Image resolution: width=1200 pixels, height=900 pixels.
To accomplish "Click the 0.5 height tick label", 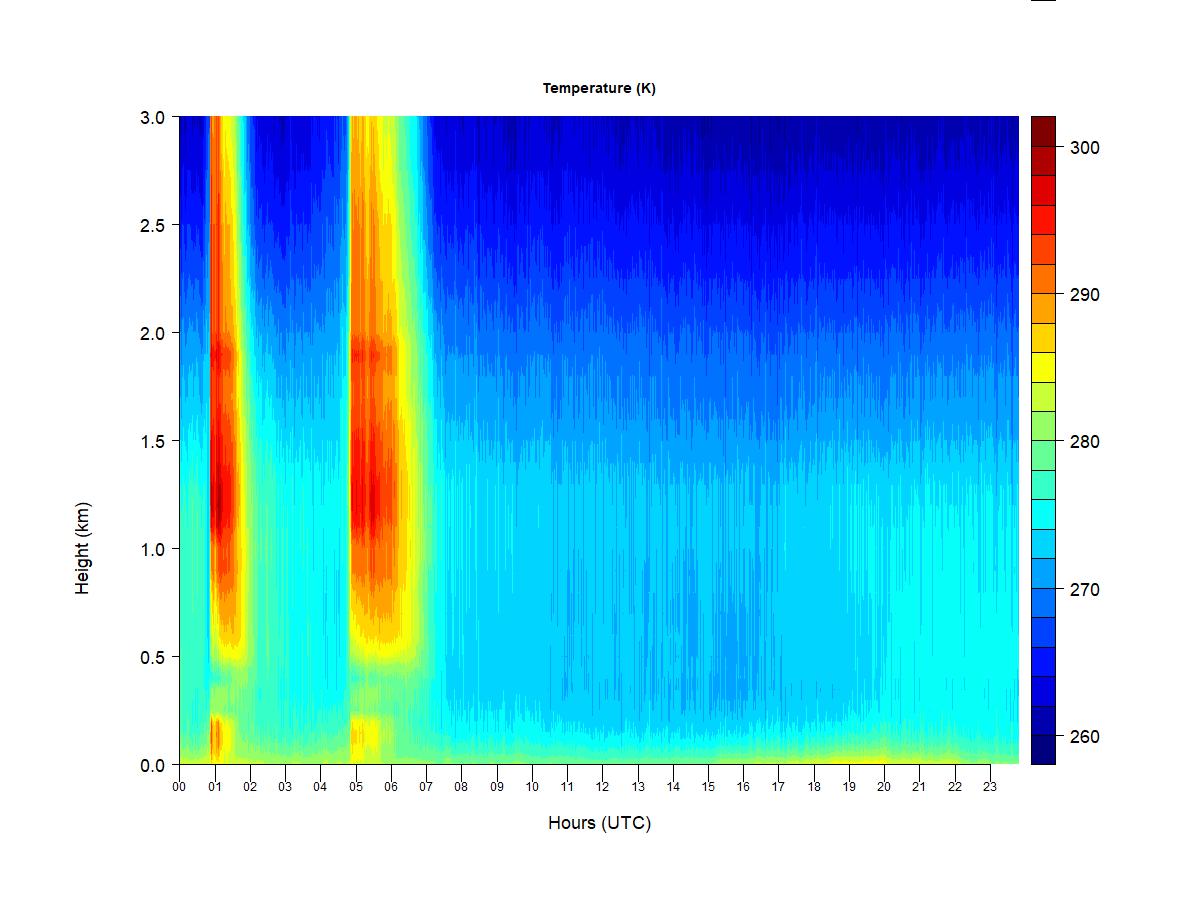I will point(152,657).
